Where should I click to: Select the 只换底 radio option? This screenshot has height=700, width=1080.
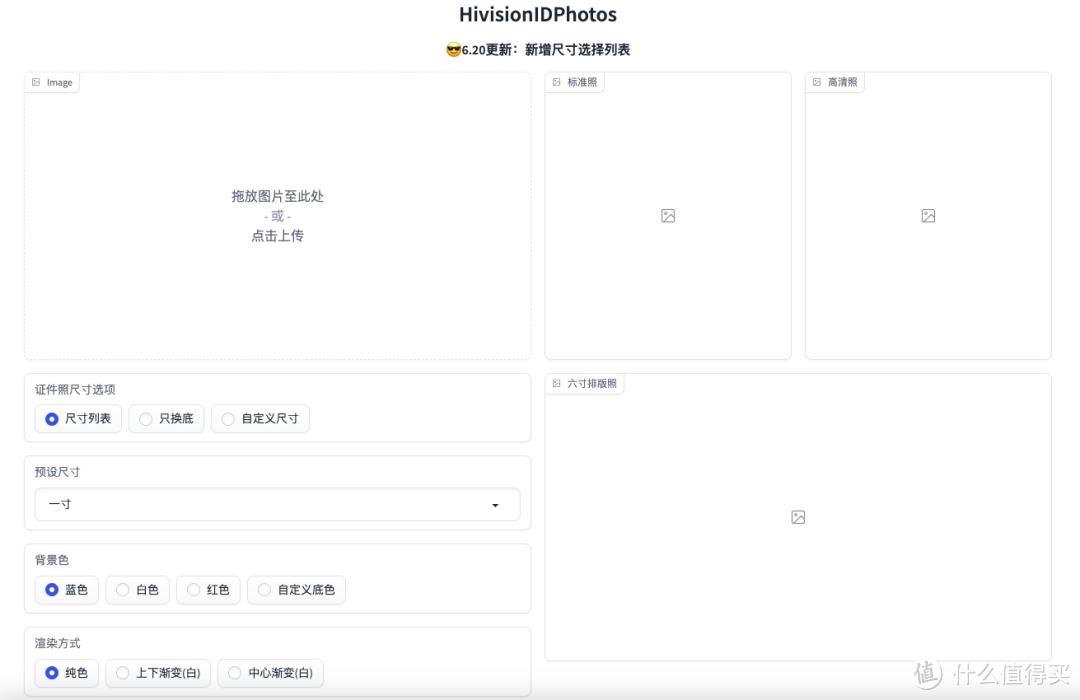pos(166,419)
